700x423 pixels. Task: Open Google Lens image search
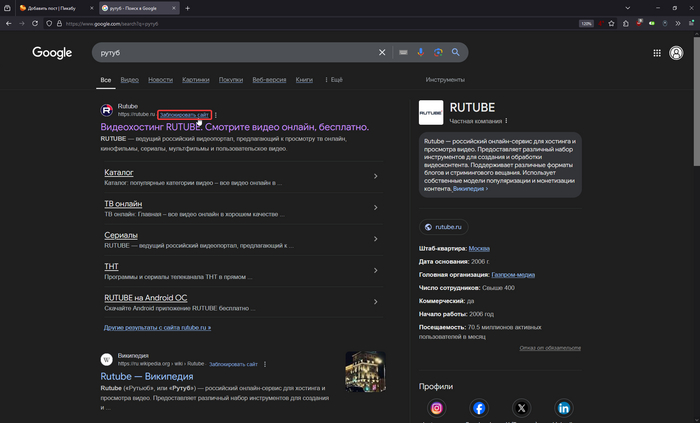(438, 53)
